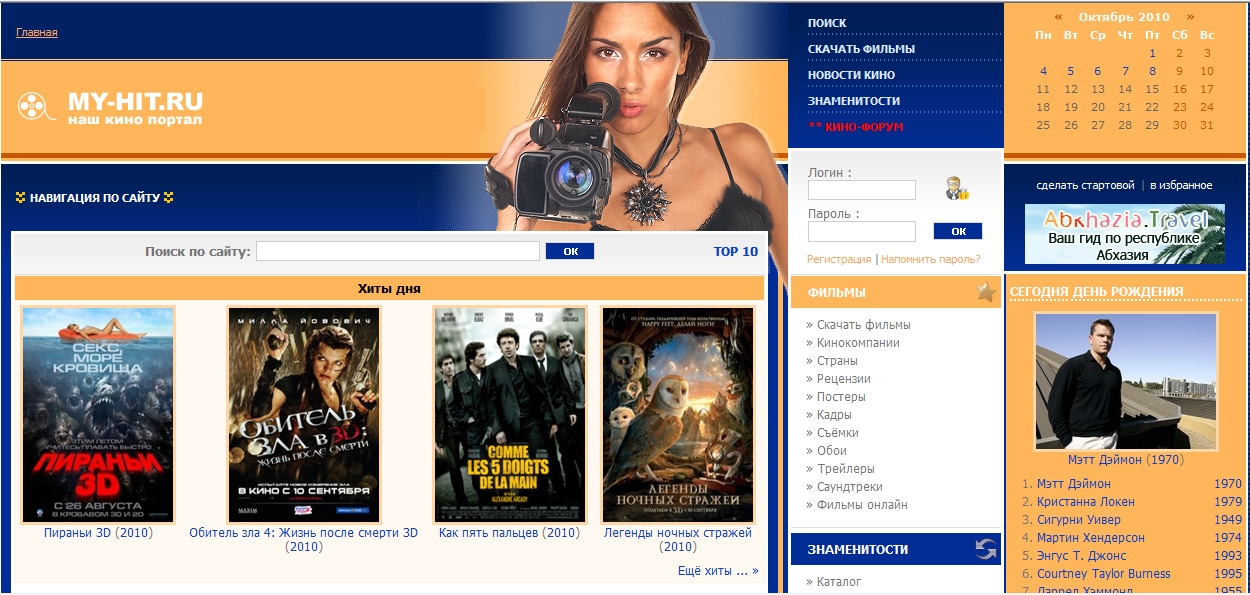Screen dimensions: 1250x595
Task: Open Каталог link under ЗНАМЕНИТОСТИ
Action: point(839,581)
